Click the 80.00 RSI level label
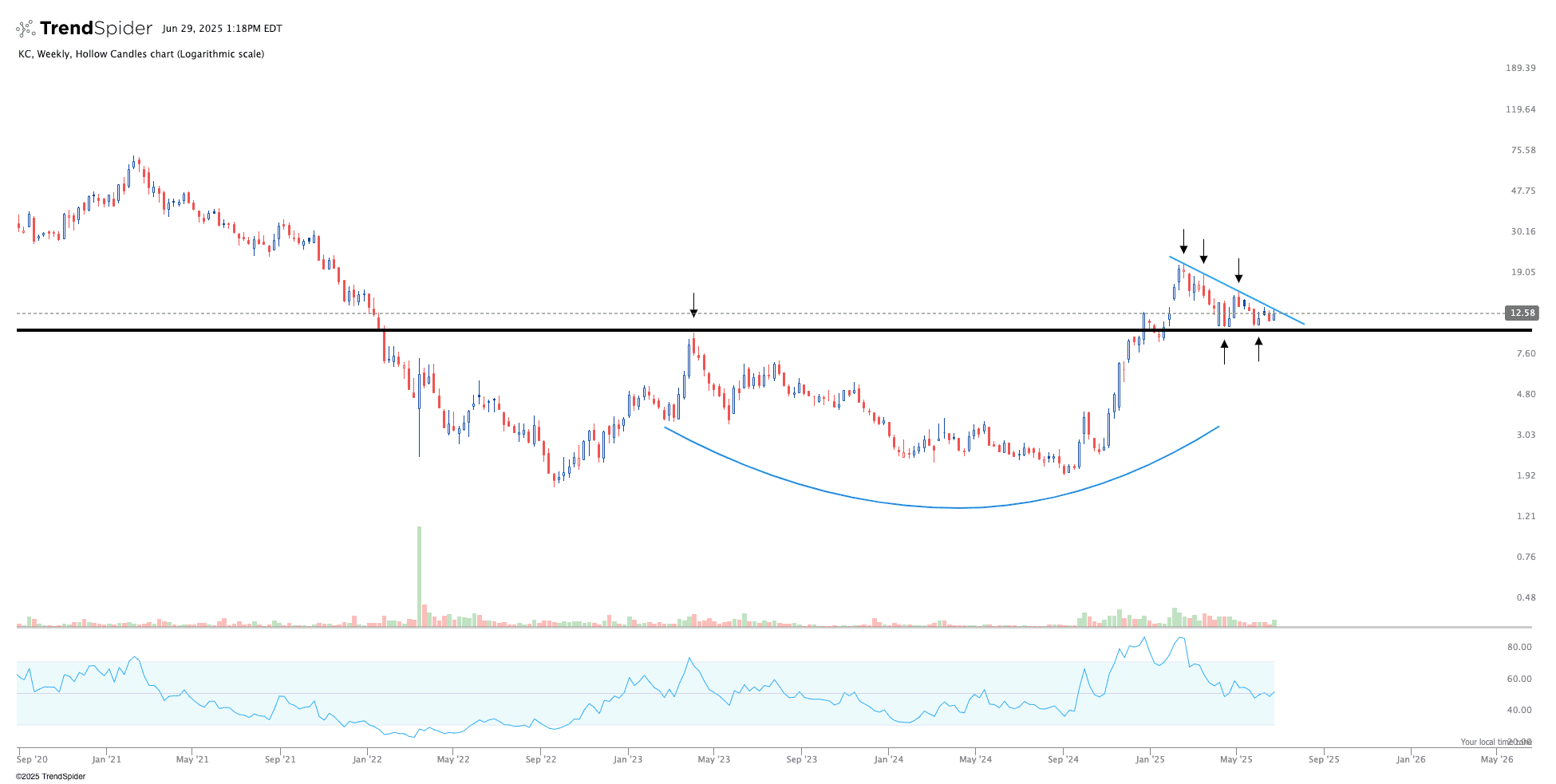Screen dimensions: 1556x784 [1518, 647]
